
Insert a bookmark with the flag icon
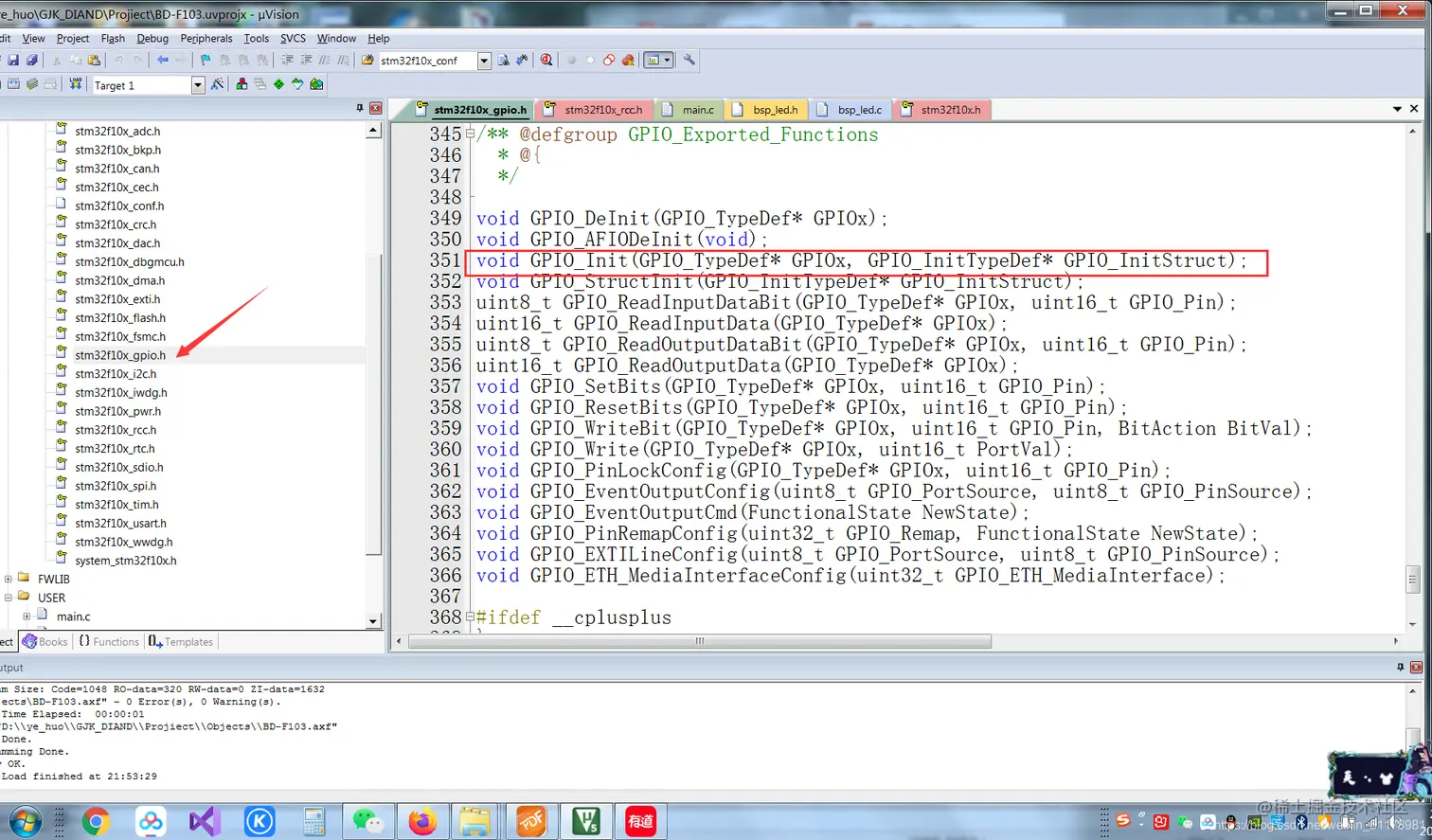(206, 60)
